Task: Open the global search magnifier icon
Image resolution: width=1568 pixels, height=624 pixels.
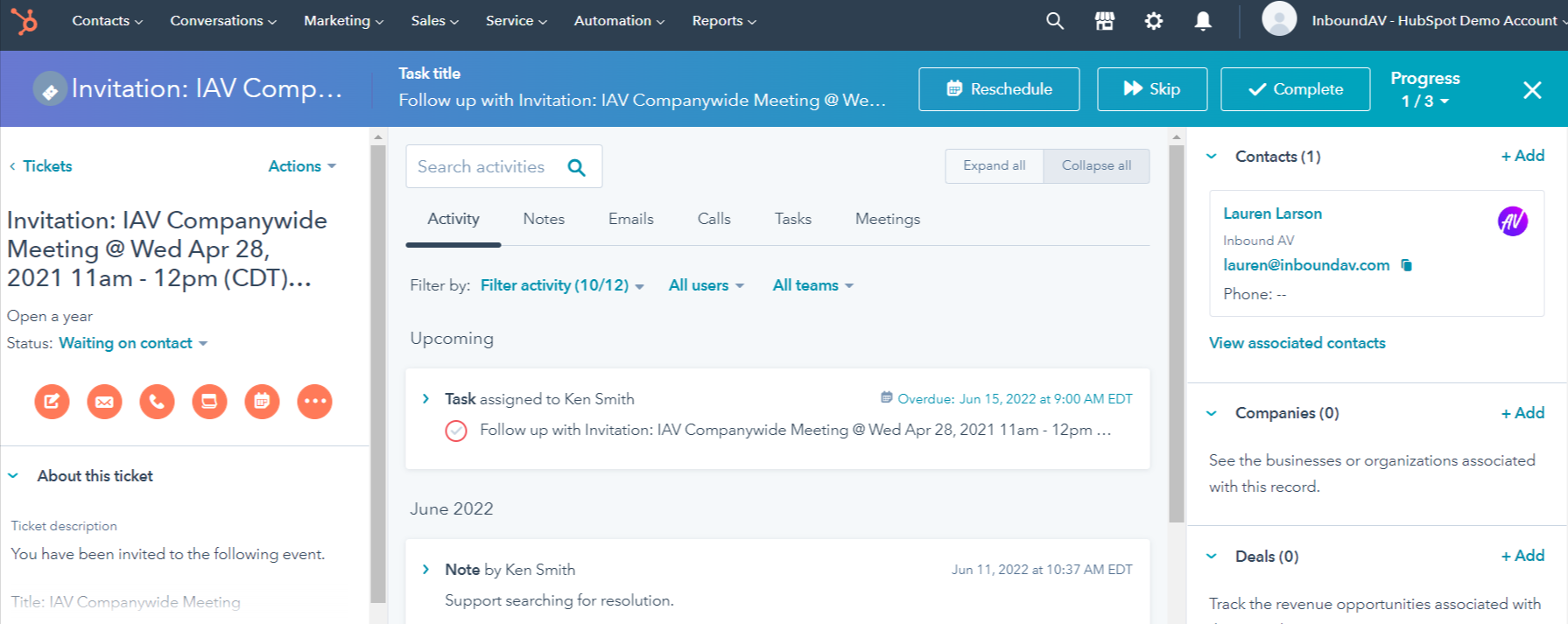Action: tap(1055, 21)
